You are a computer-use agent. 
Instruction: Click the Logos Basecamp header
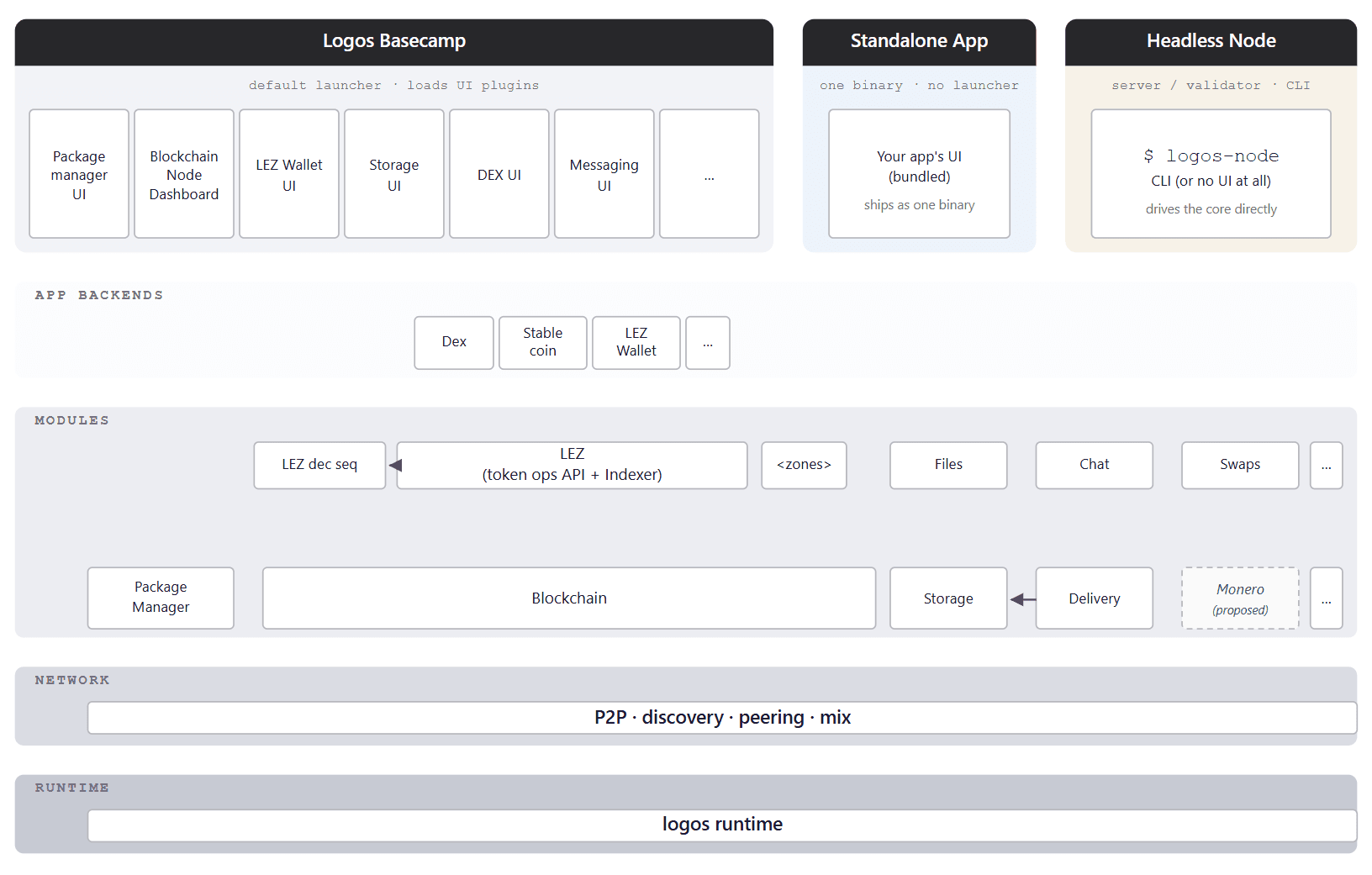[394, 42]
